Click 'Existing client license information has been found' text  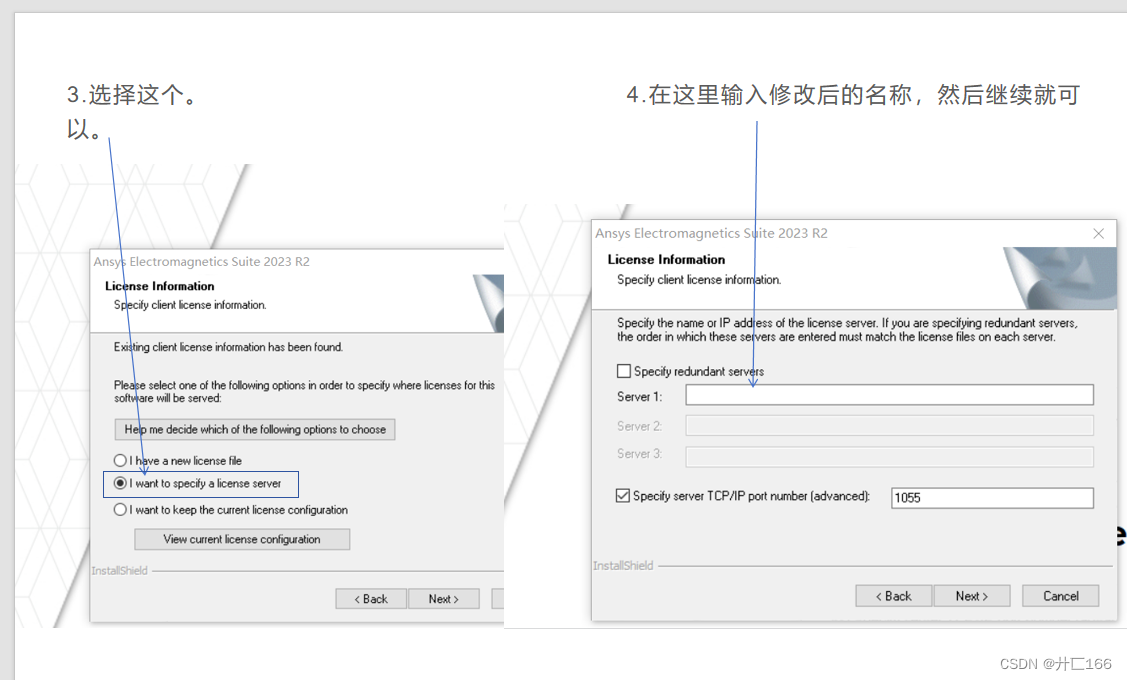tap(229, 347)
